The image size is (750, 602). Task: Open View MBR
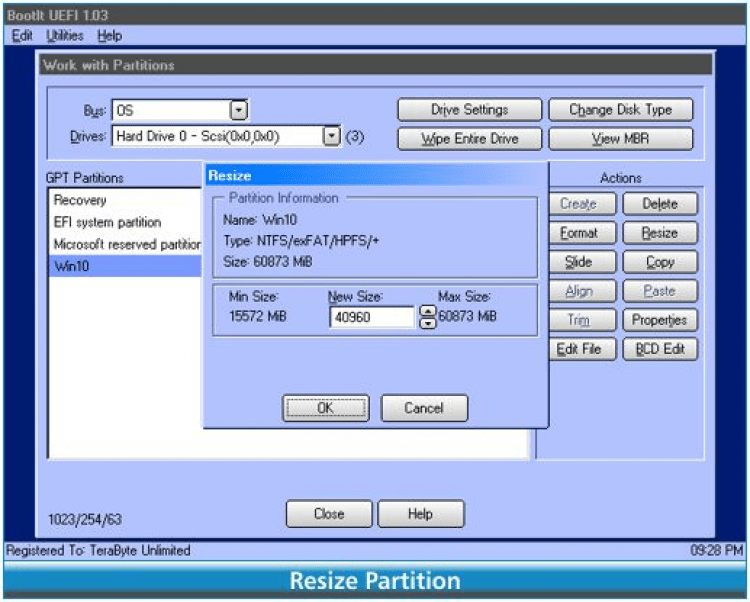pyautogui.click(x=620, y=139)
